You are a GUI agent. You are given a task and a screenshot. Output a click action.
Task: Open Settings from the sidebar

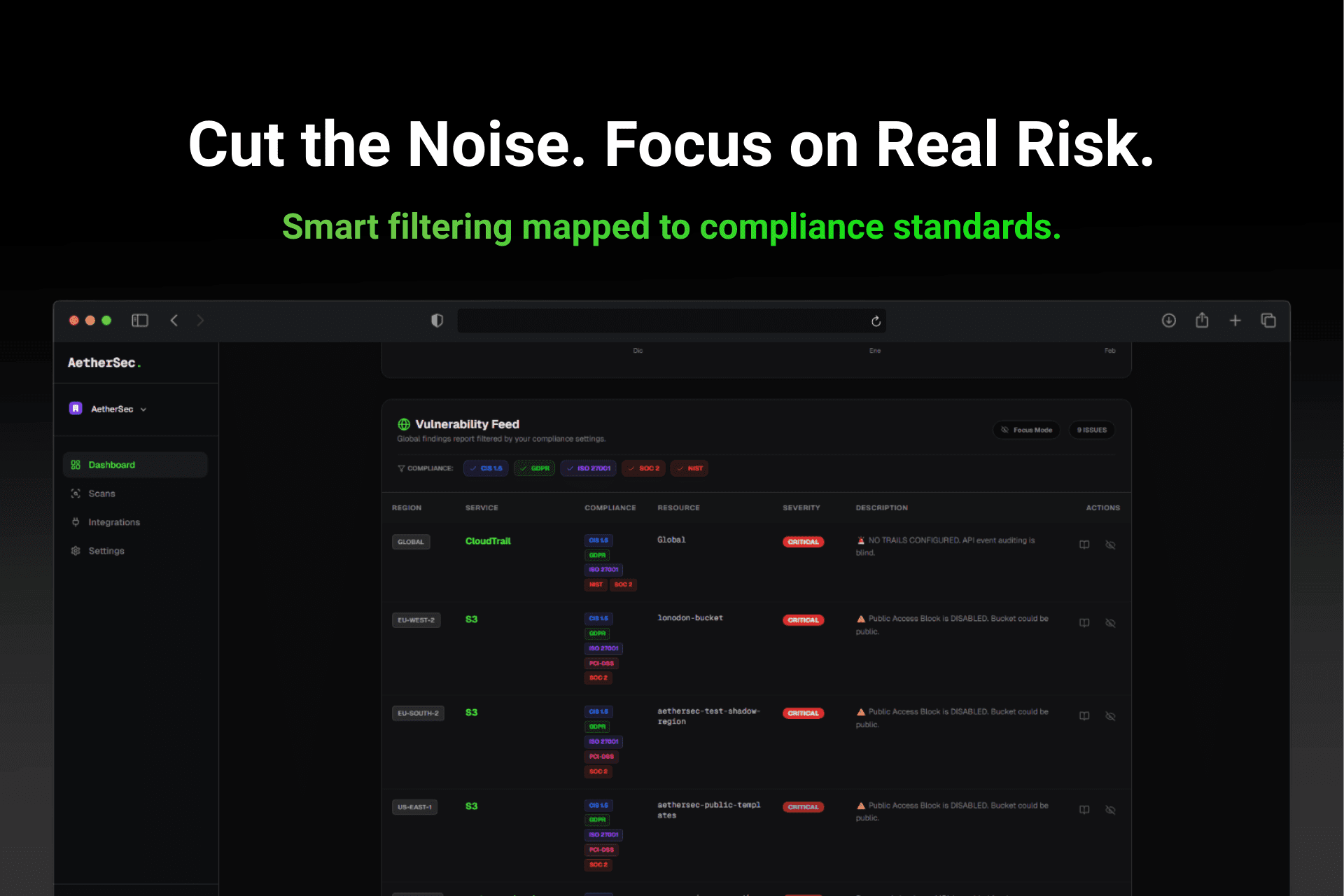(106, 551)
